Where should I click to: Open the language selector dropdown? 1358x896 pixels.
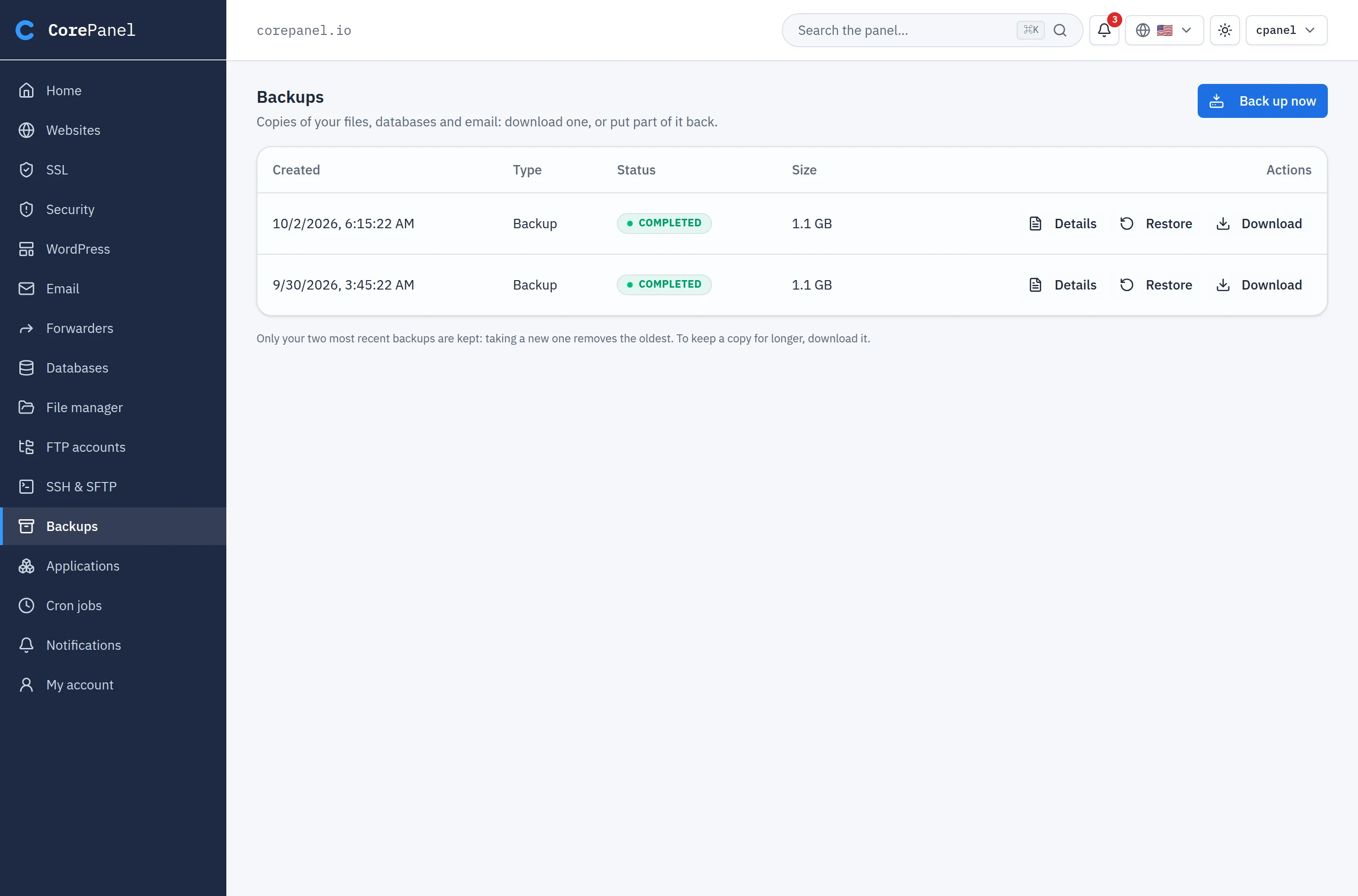tap(1164, 30)
